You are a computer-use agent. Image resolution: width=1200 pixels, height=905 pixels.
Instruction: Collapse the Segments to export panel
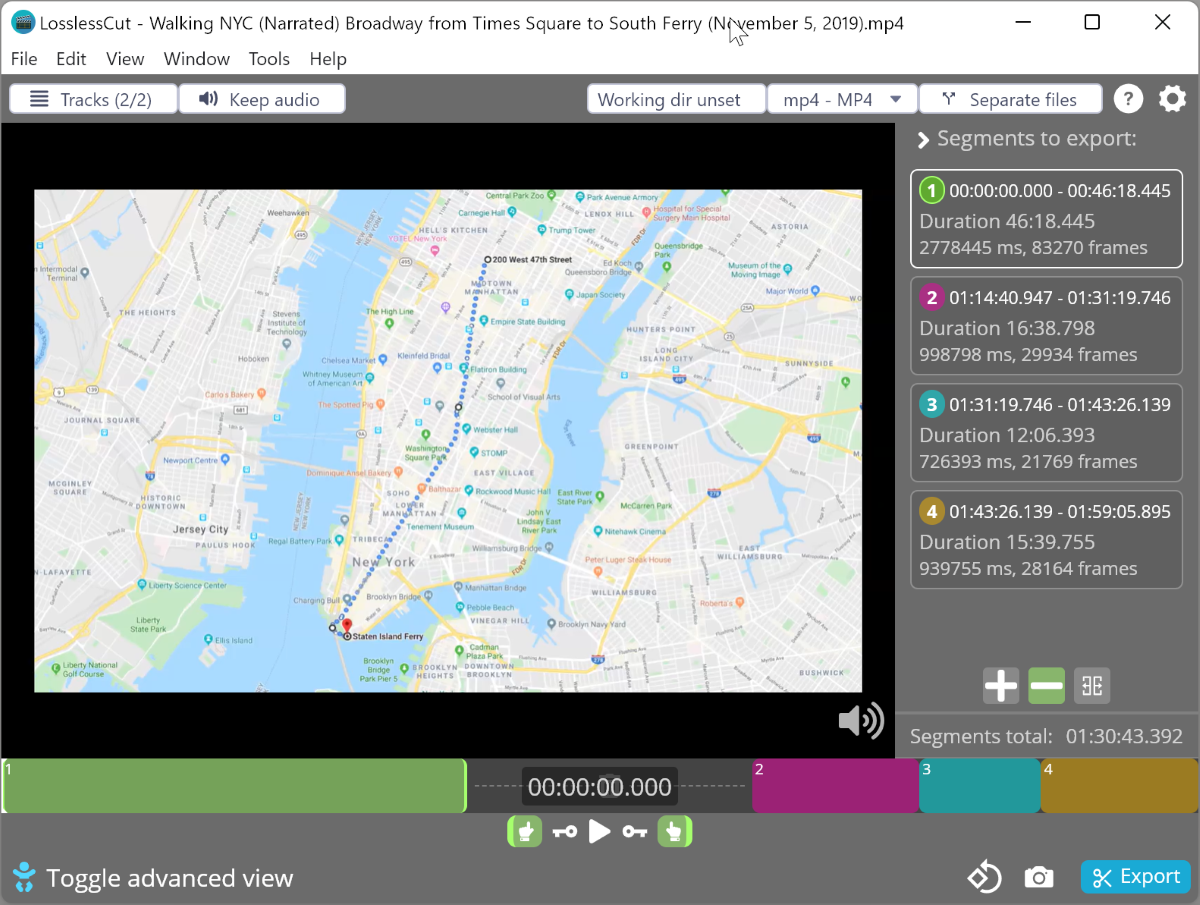pyautogui.click(x=924, y=139)
